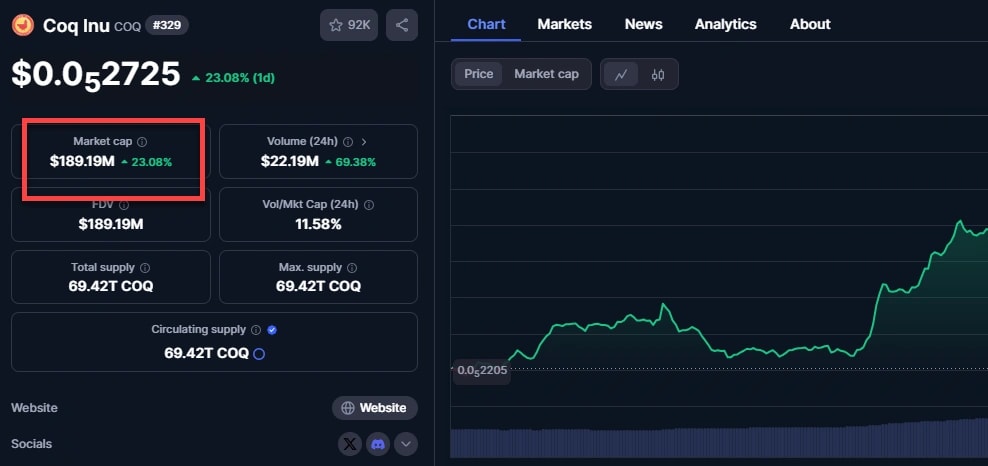Open the Discord social link

378,444
